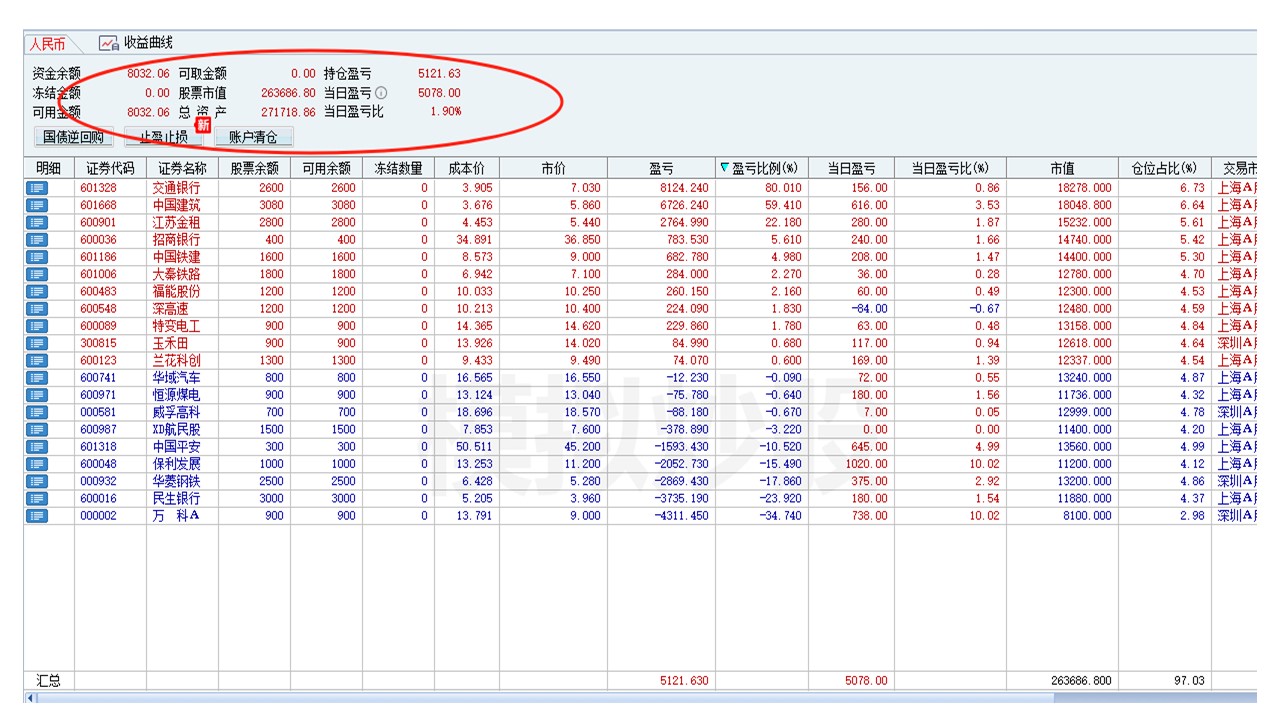Open the 止盈止损 button
Viewport: 1280px width, 720px height.
(x=163, y=137)
